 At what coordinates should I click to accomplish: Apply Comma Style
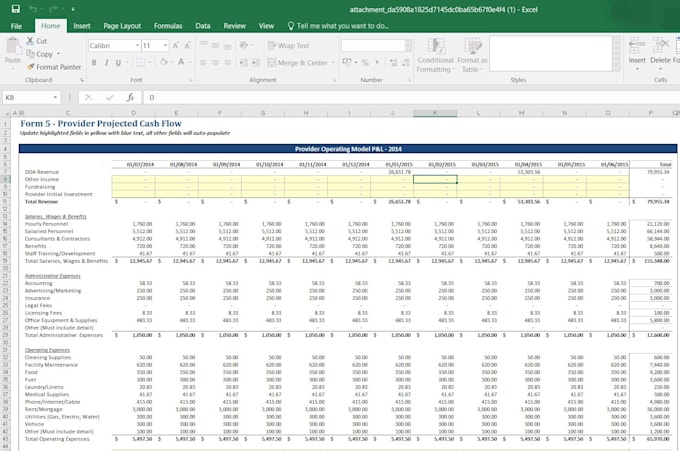pos(377,62)
